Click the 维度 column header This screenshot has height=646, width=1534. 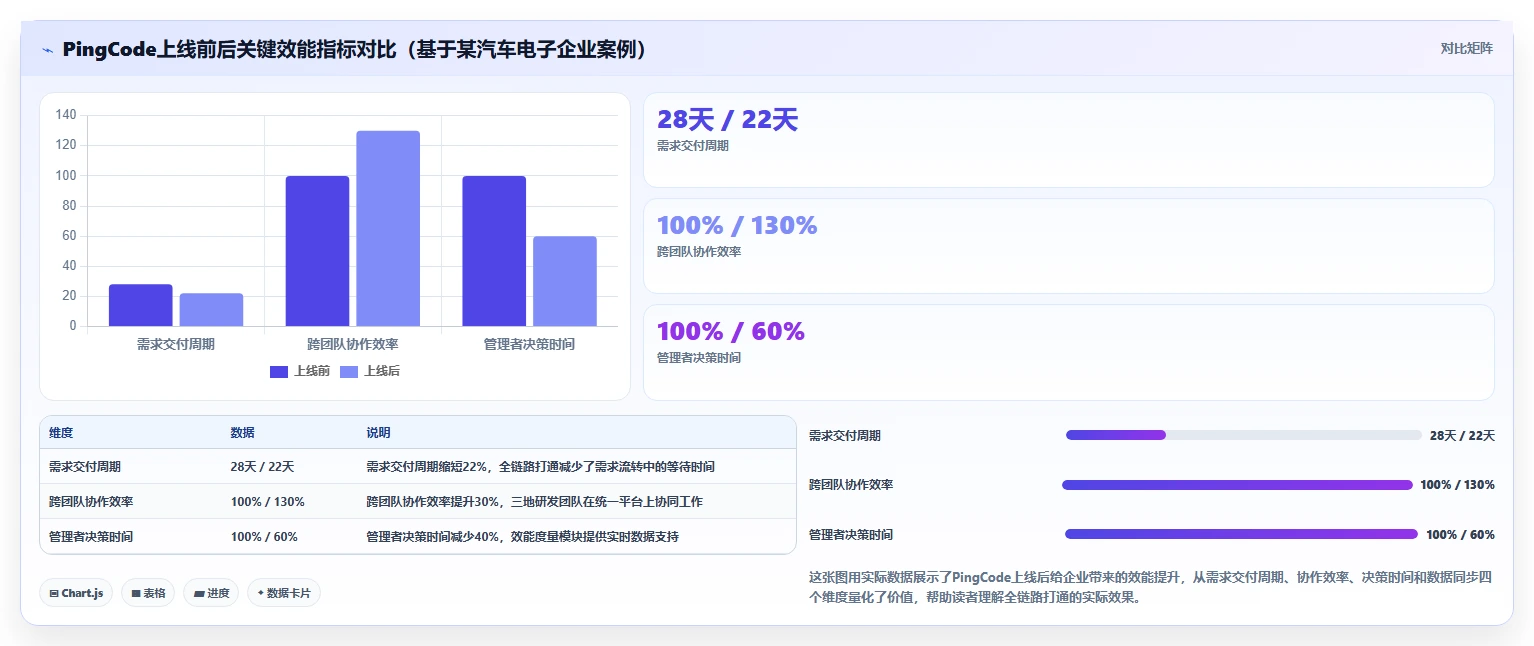61,433
